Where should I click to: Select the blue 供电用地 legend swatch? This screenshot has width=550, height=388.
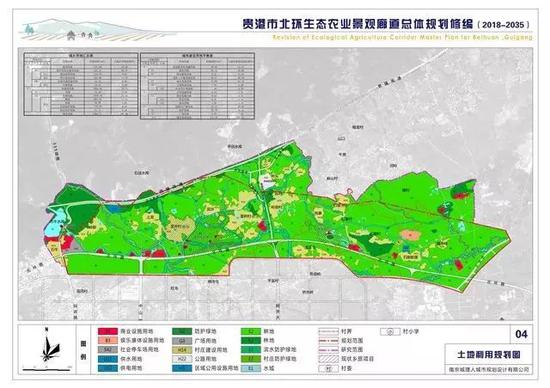(x=107, y=368)
